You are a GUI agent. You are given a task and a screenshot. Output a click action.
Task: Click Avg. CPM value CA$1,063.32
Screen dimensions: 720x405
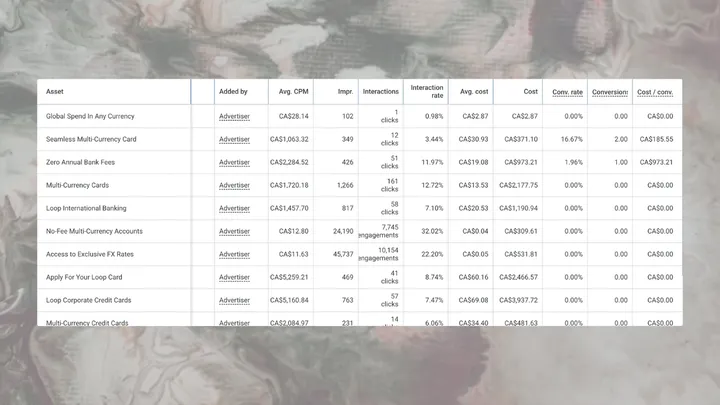click(x=289, y=139)
